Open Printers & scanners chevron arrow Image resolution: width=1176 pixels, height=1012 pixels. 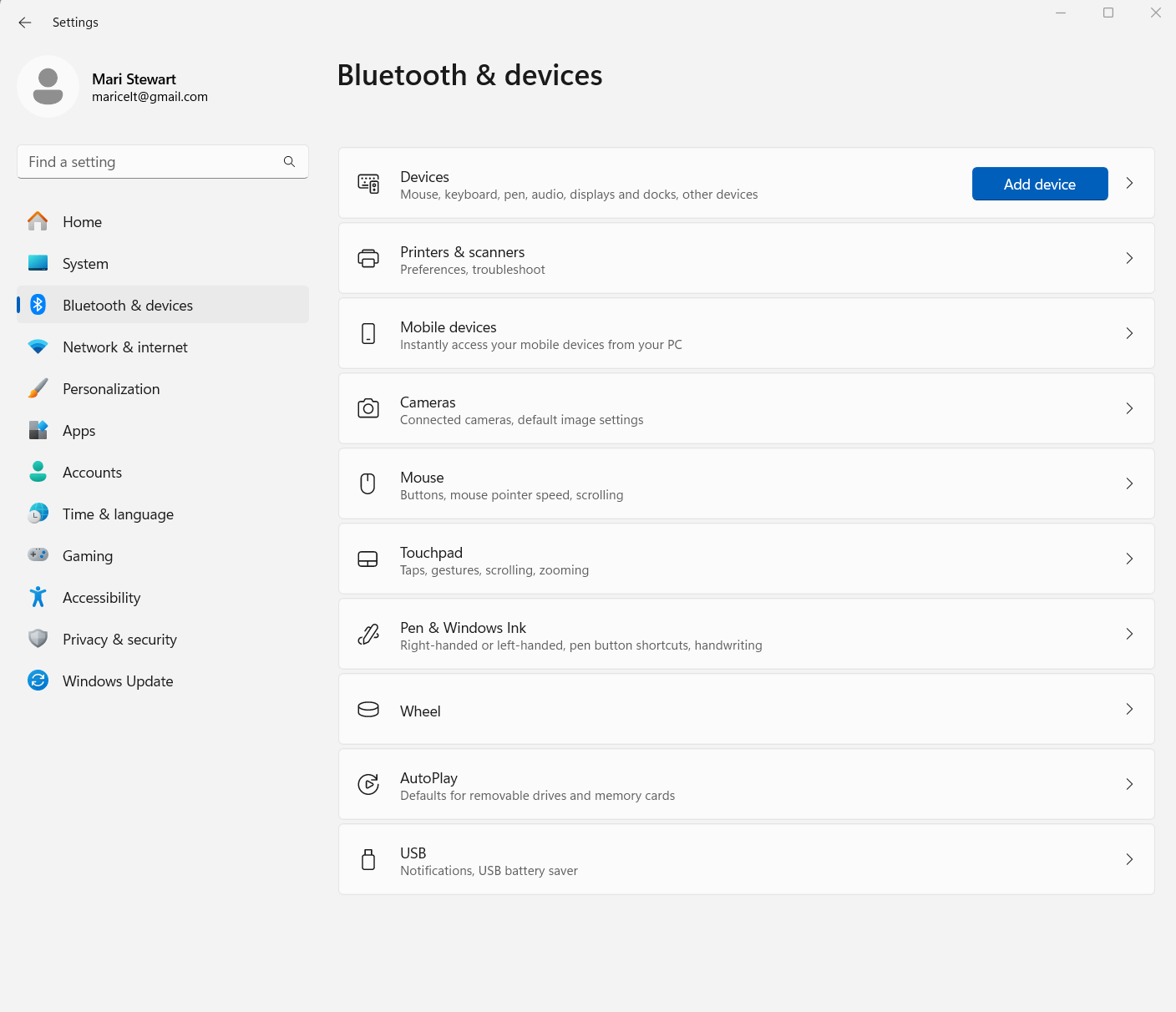click(1129, 258)
